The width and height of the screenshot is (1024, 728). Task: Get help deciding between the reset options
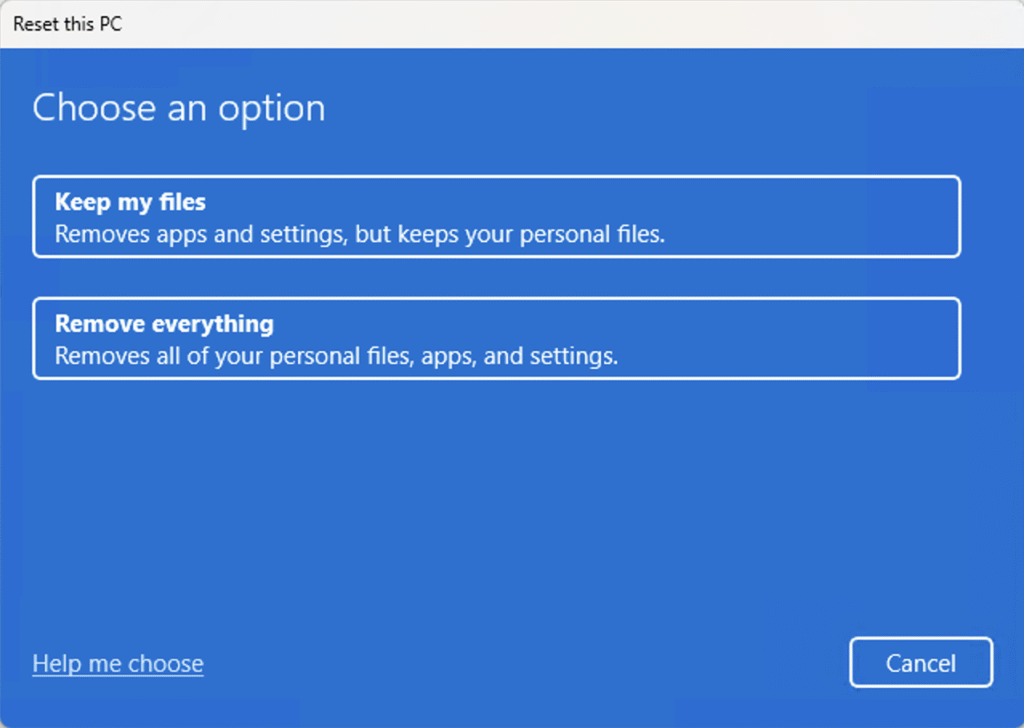[118, 664]
